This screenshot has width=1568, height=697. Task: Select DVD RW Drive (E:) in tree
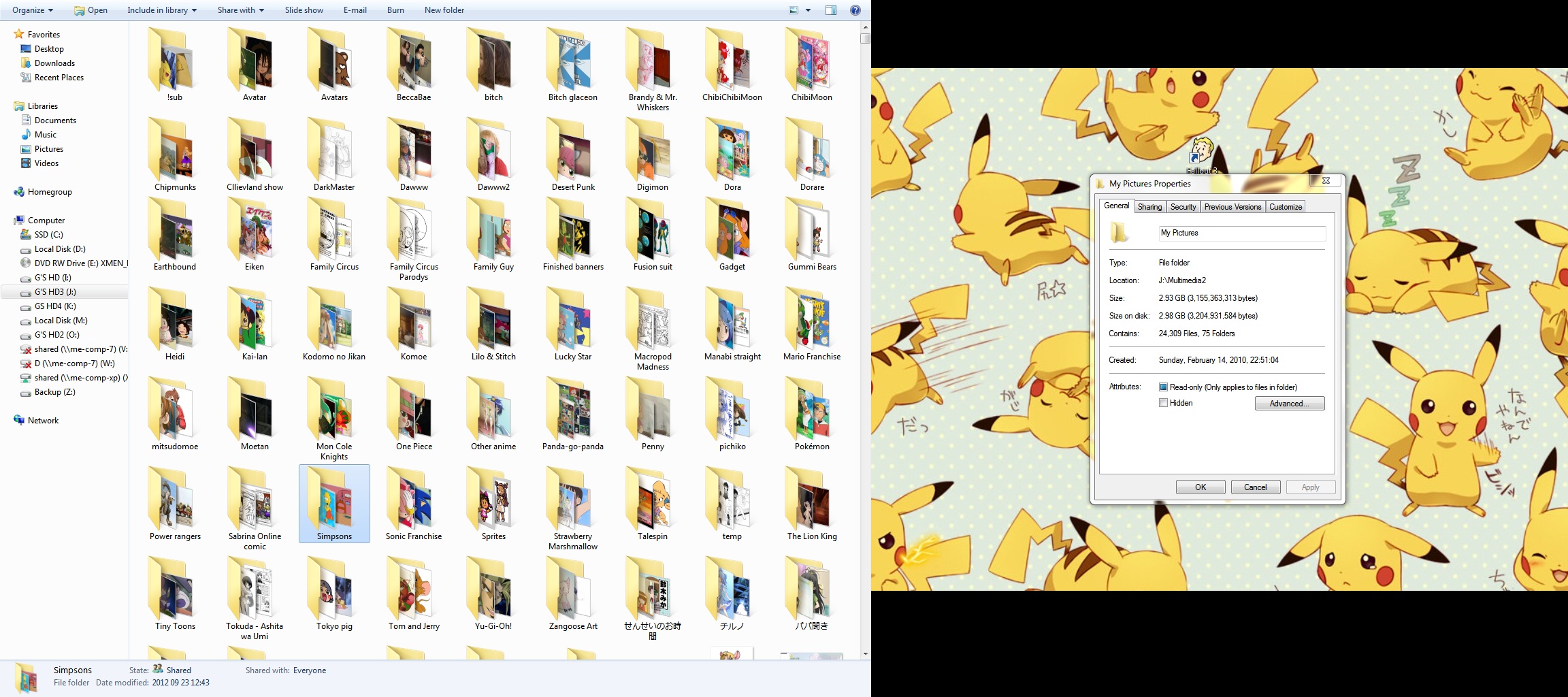[73, 263]
